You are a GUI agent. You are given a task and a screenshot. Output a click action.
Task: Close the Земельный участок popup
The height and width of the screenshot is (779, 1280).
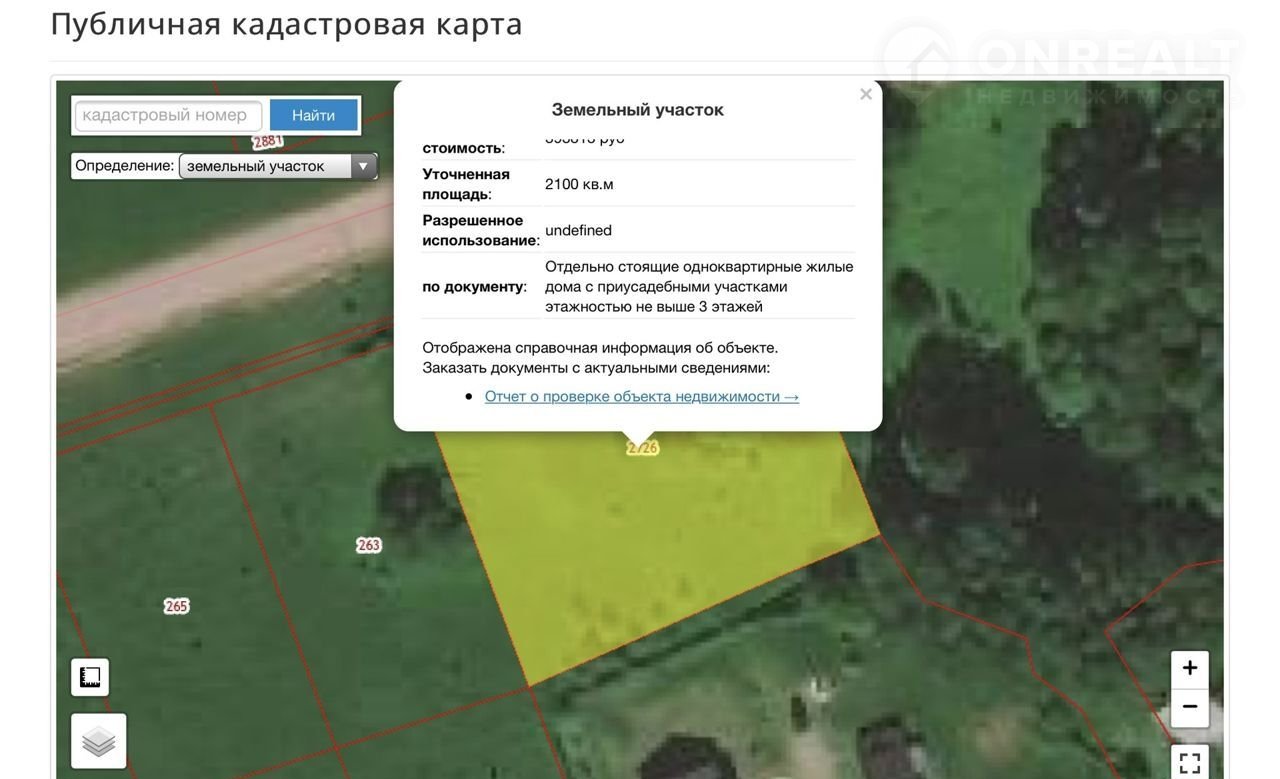tap(866, 95)
